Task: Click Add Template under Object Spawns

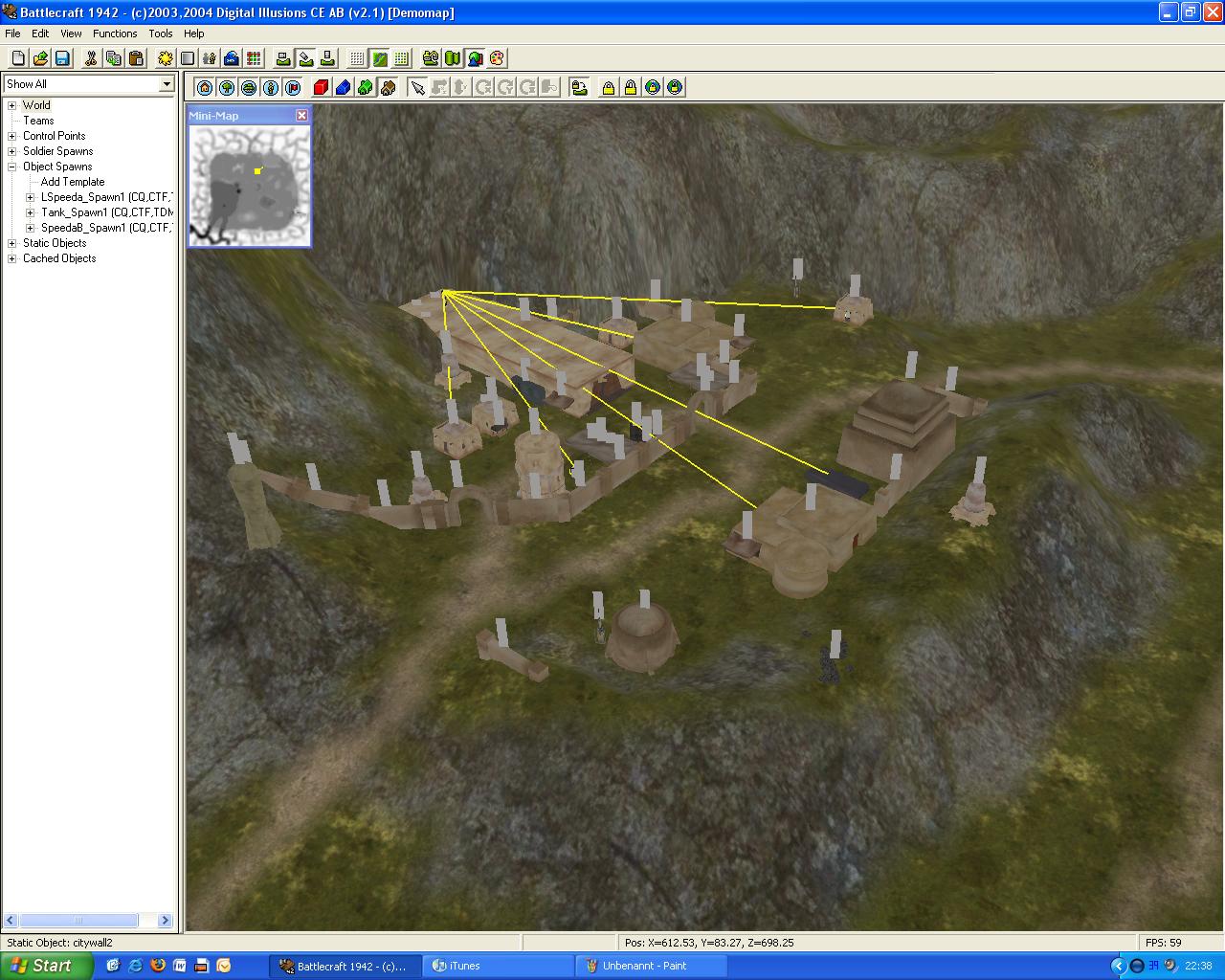Action: coord(73,182)
